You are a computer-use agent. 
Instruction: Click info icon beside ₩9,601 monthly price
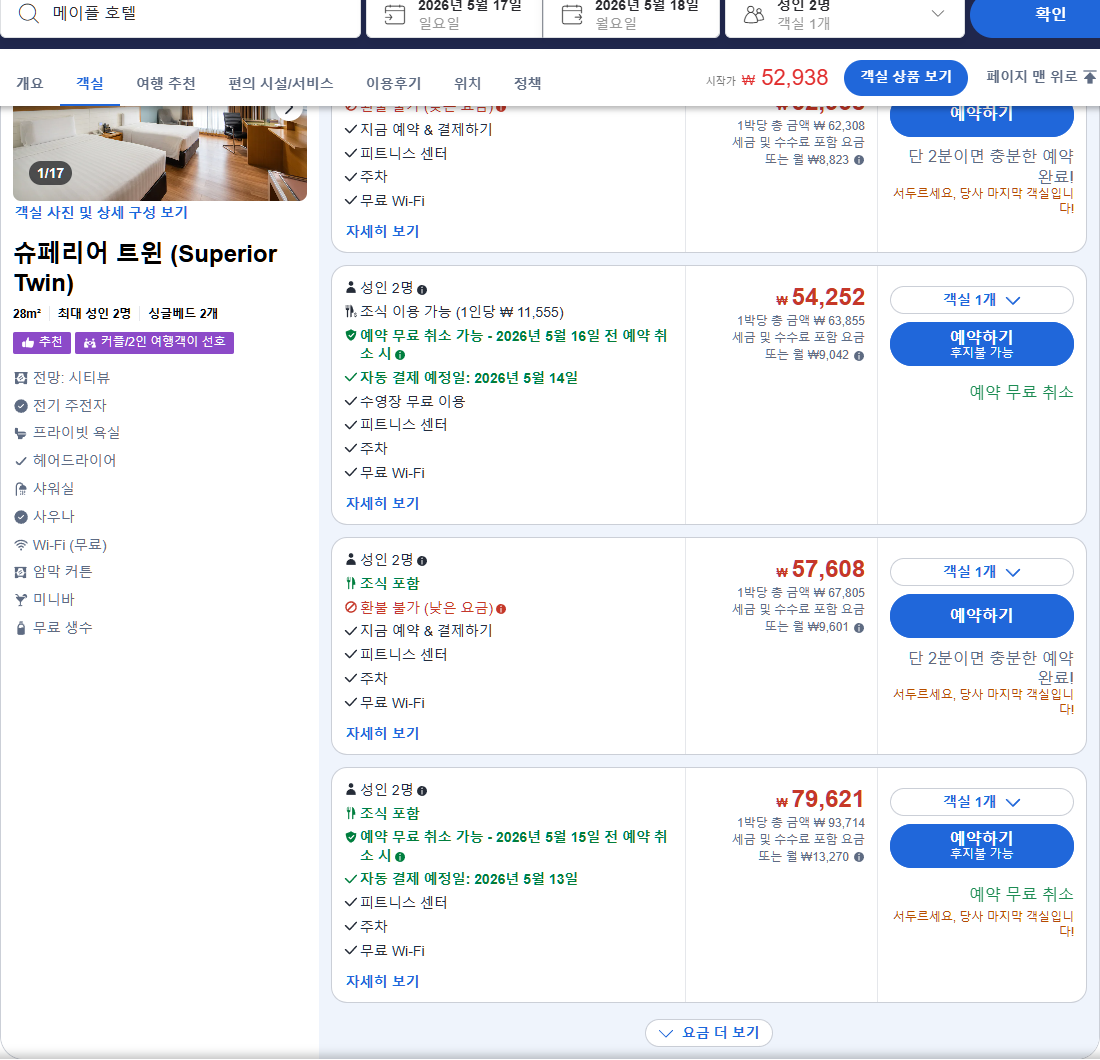coord(859,628)
